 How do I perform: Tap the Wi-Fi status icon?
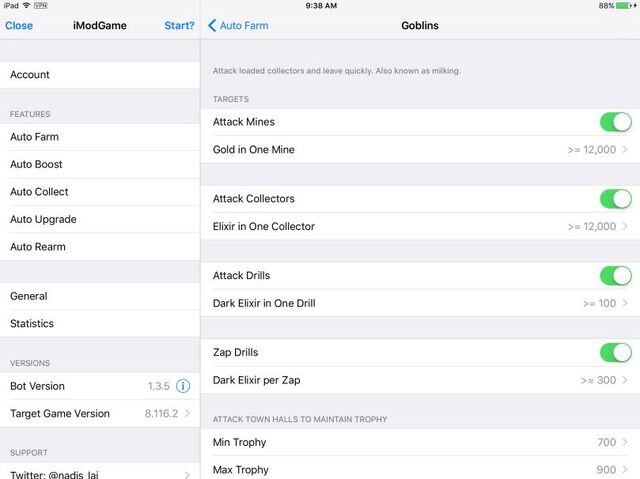pos(27,5)
